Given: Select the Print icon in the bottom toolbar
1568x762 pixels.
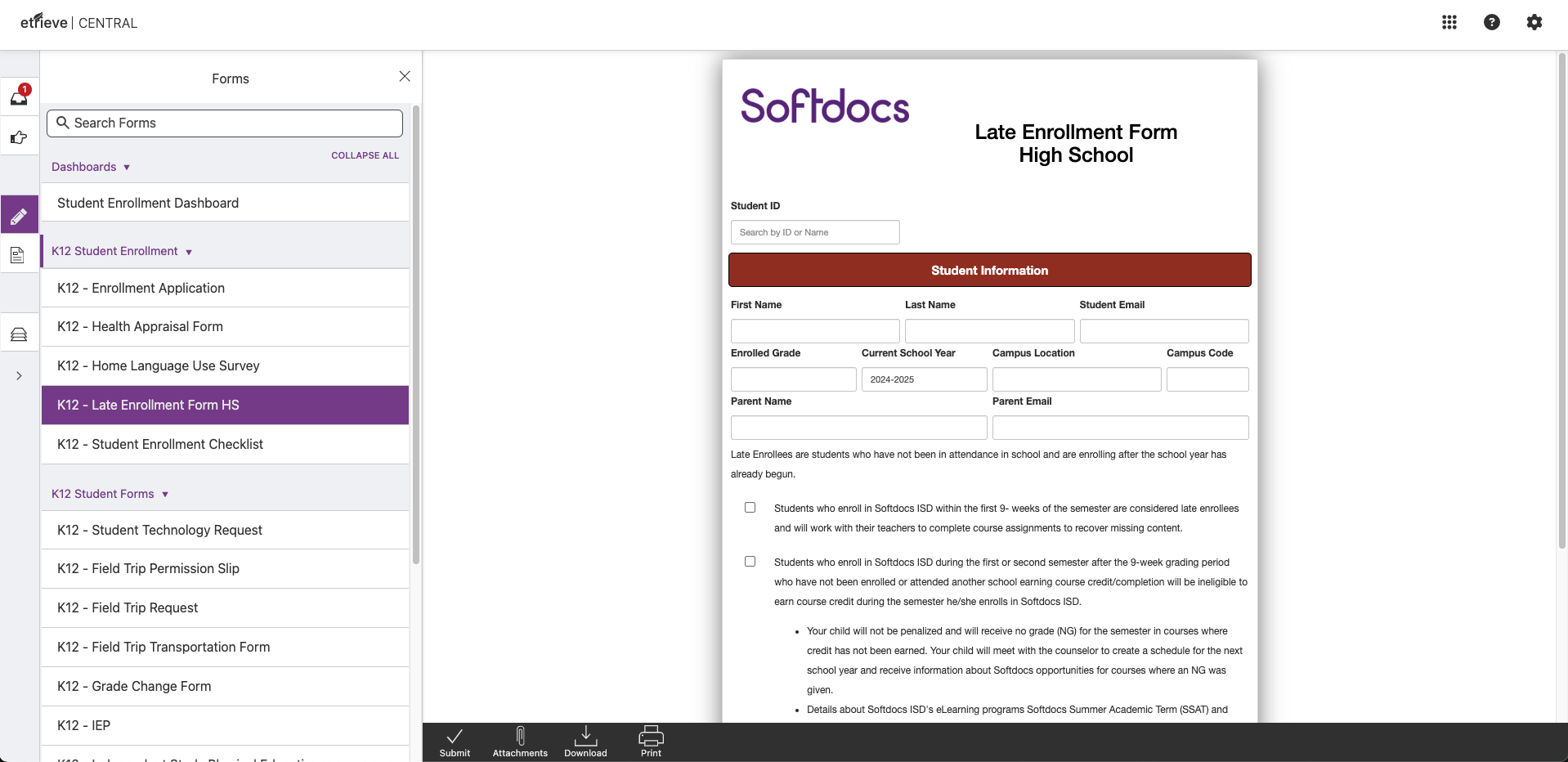Looking at the screenshot, I should point(650,740).
